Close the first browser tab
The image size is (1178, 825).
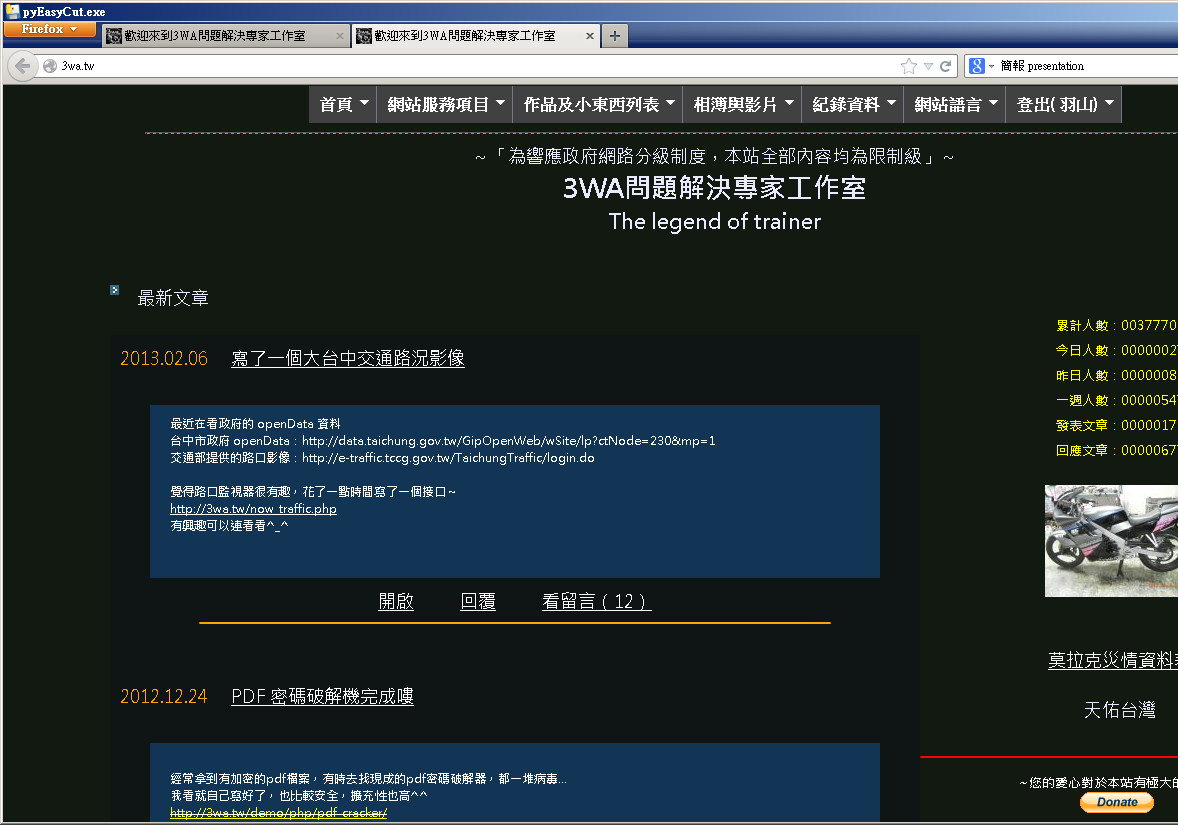point(340,36)
